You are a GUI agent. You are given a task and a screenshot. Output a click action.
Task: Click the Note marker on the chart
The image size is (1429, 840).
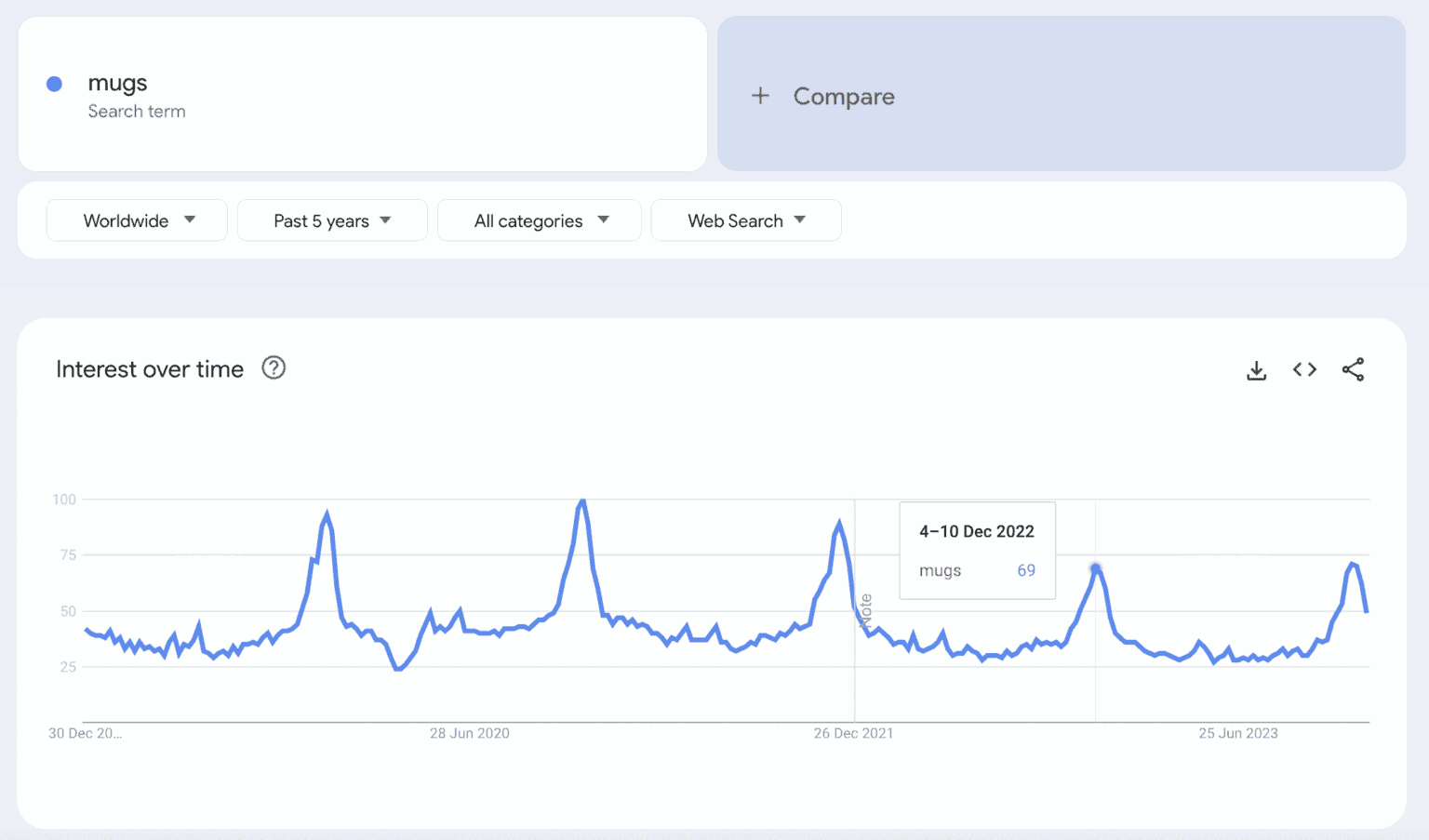tap(866, 610)
